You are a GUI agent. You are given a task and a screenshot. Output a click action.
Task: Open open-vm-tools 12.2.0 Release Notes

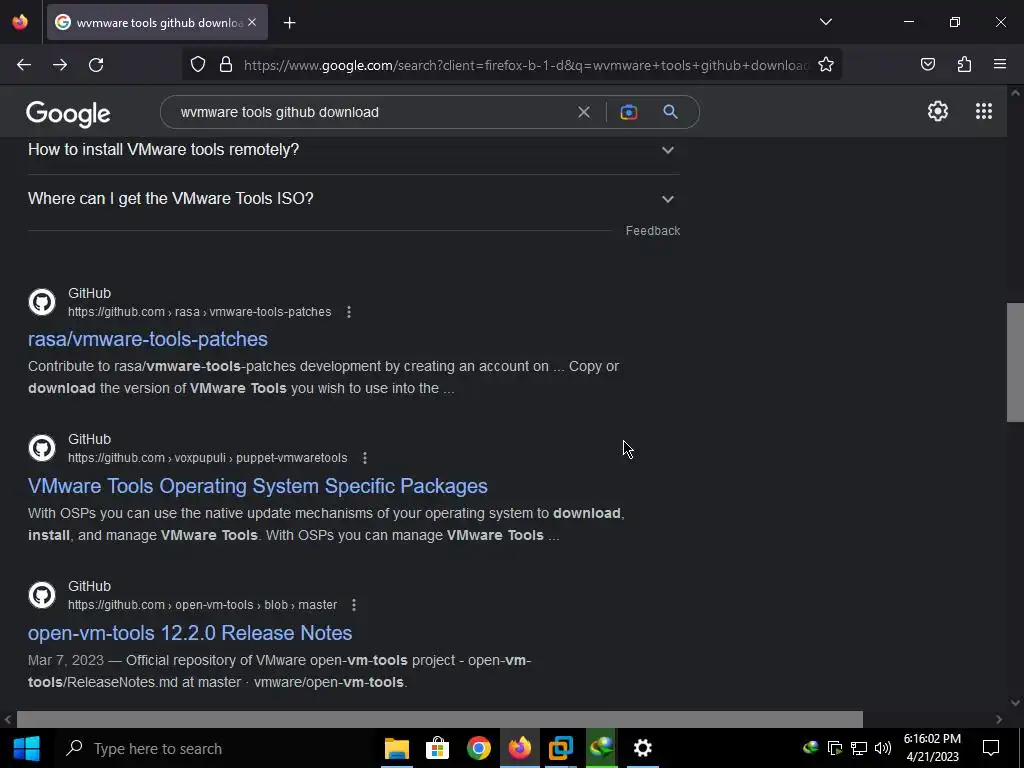(190, 633)
